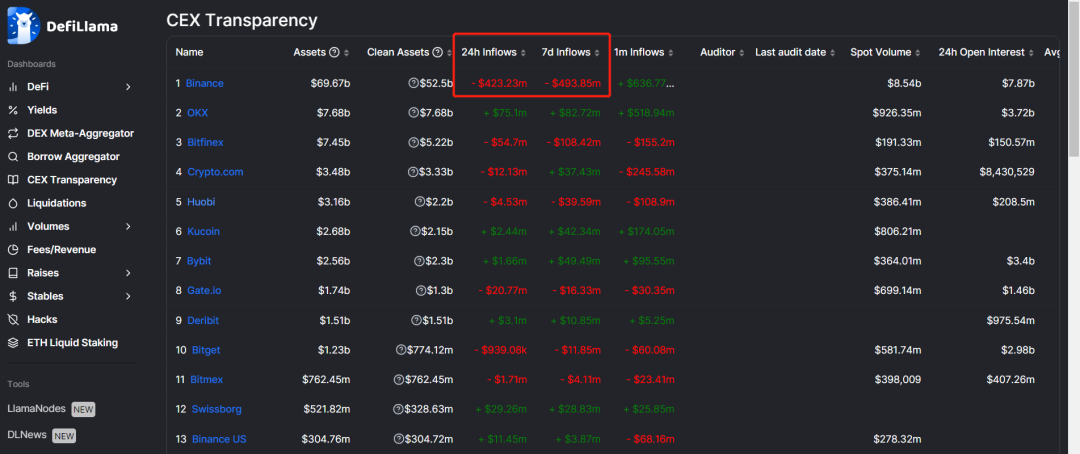Click Binance 24h inflow value -$423.23m
Image resolution: width=1080 pixels, height=454 pixels.
click(x=499, y=83)
